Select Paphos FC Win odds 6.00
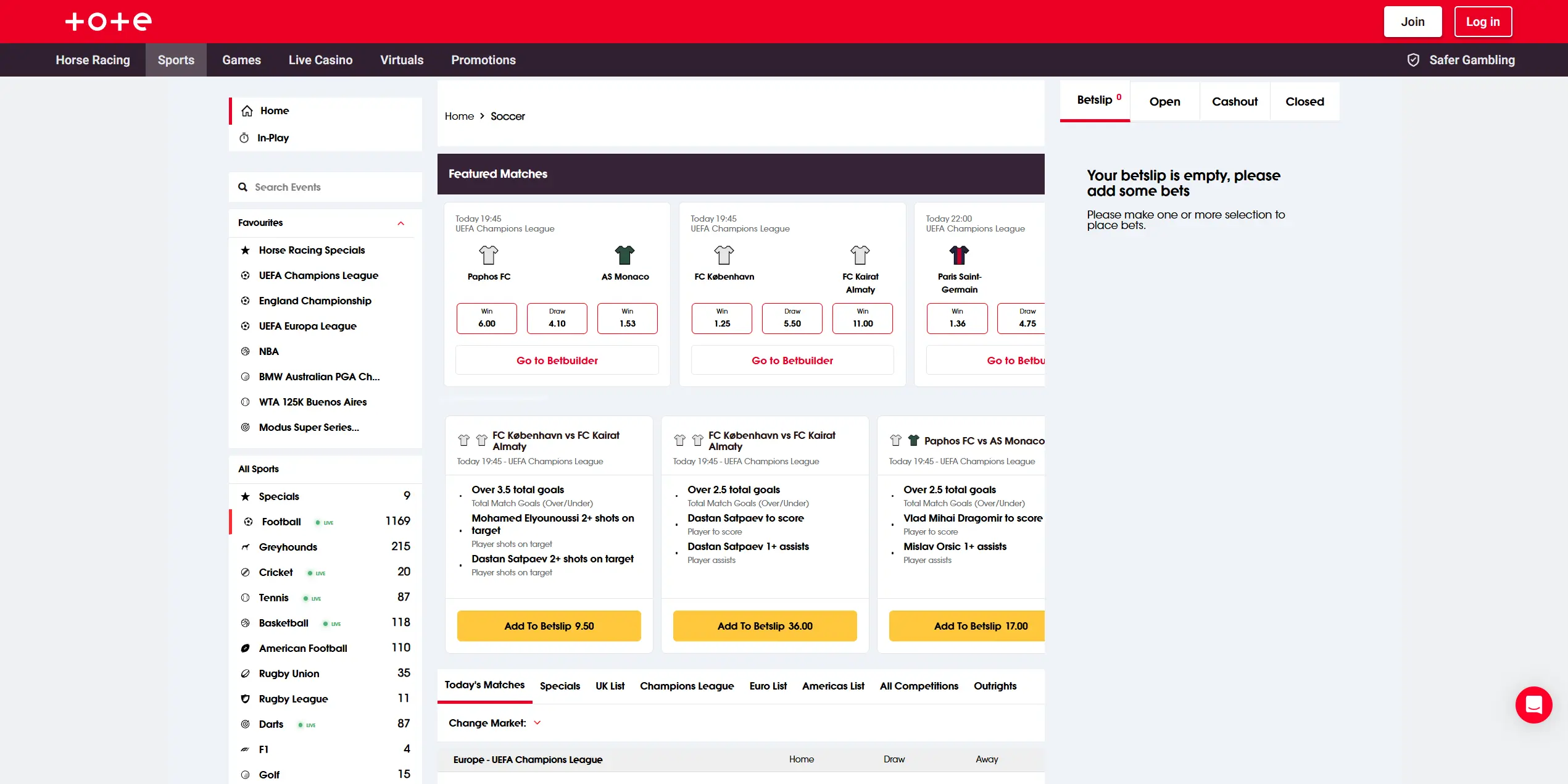 (x=486, y=318)
